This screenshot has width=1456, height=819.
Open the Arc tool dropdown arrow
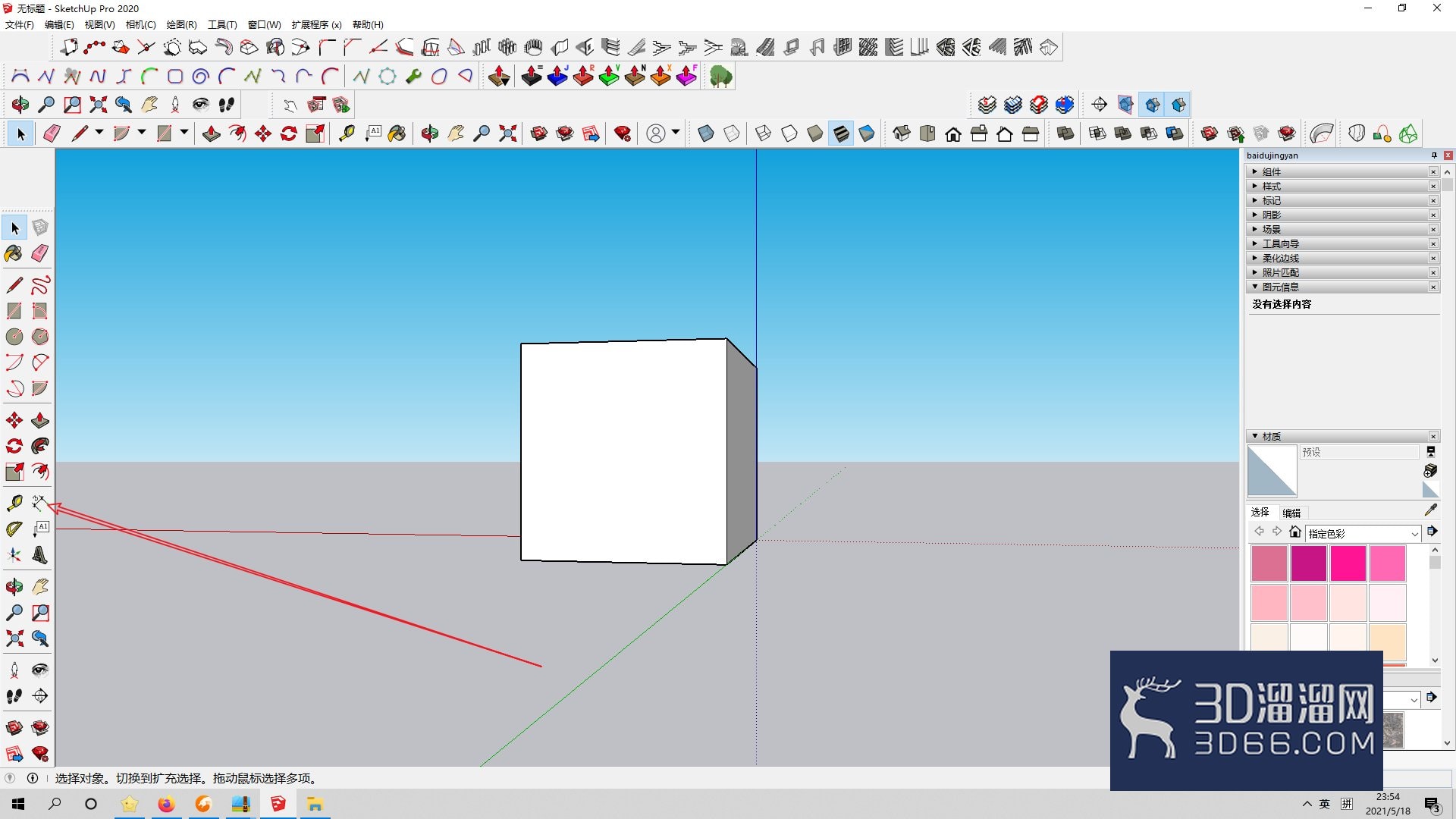[x=142, y=133]
